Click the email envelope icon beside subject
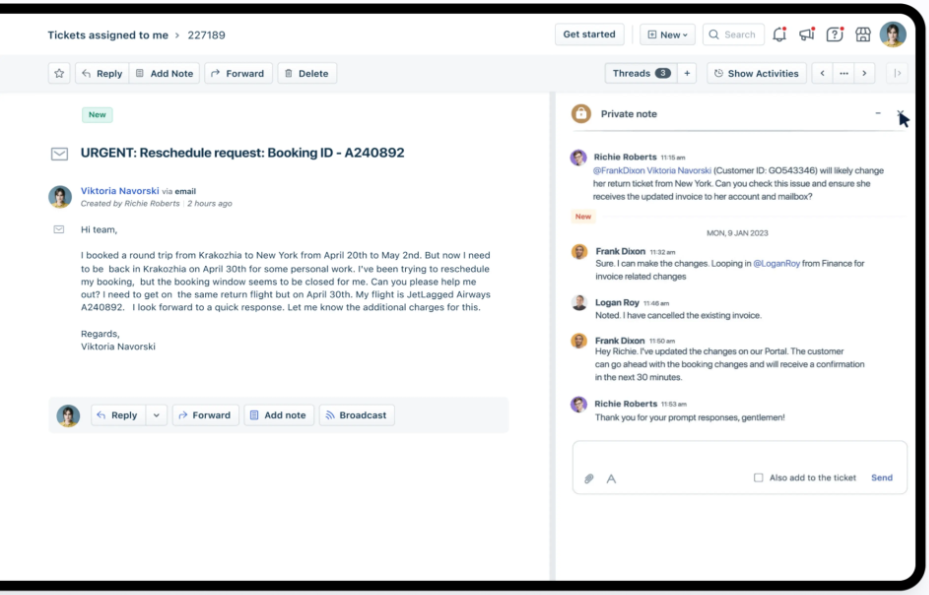Screen dimensions: 929x595 pos(59,154)
